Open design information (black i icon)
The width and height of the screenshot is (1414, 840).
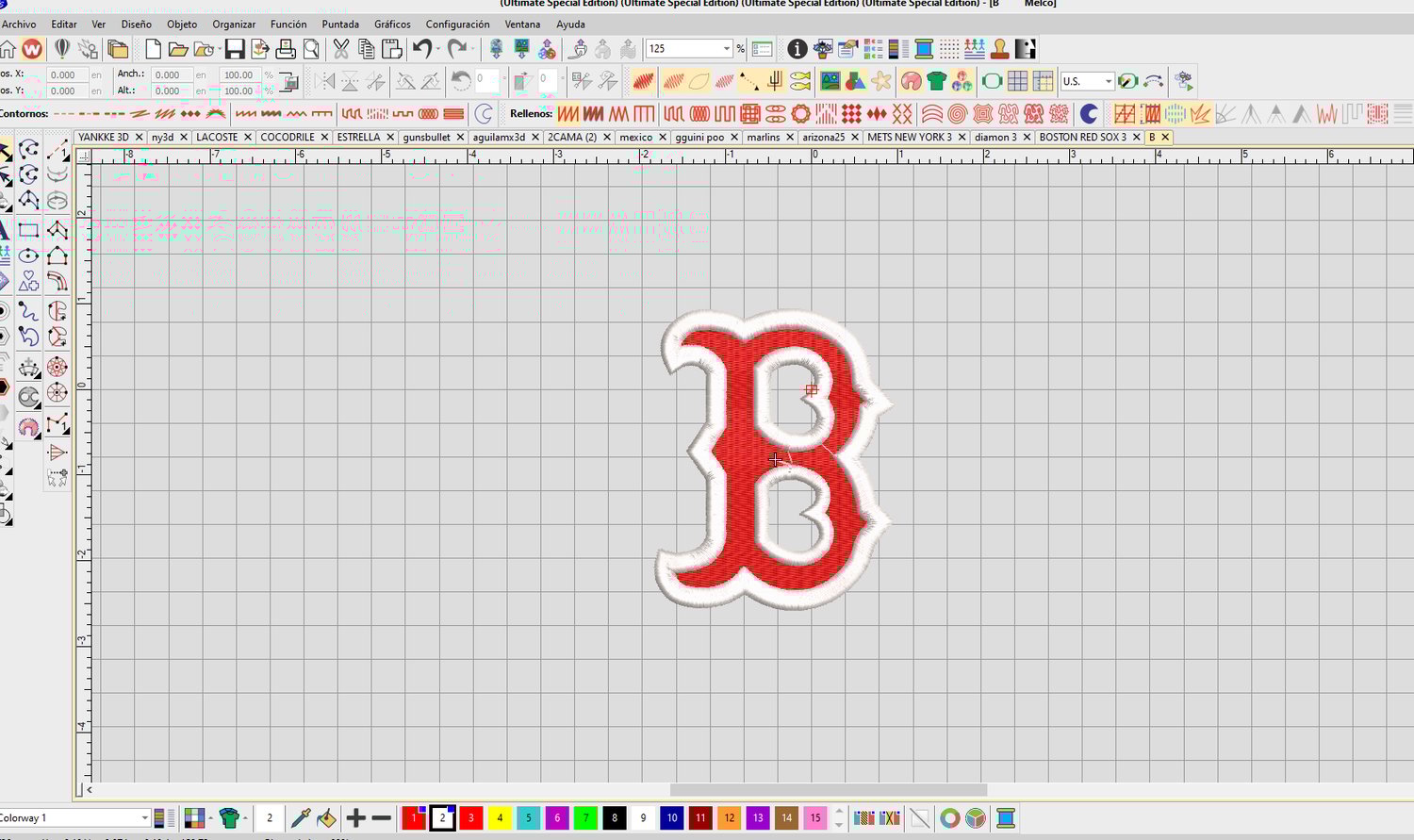[797, 49]
